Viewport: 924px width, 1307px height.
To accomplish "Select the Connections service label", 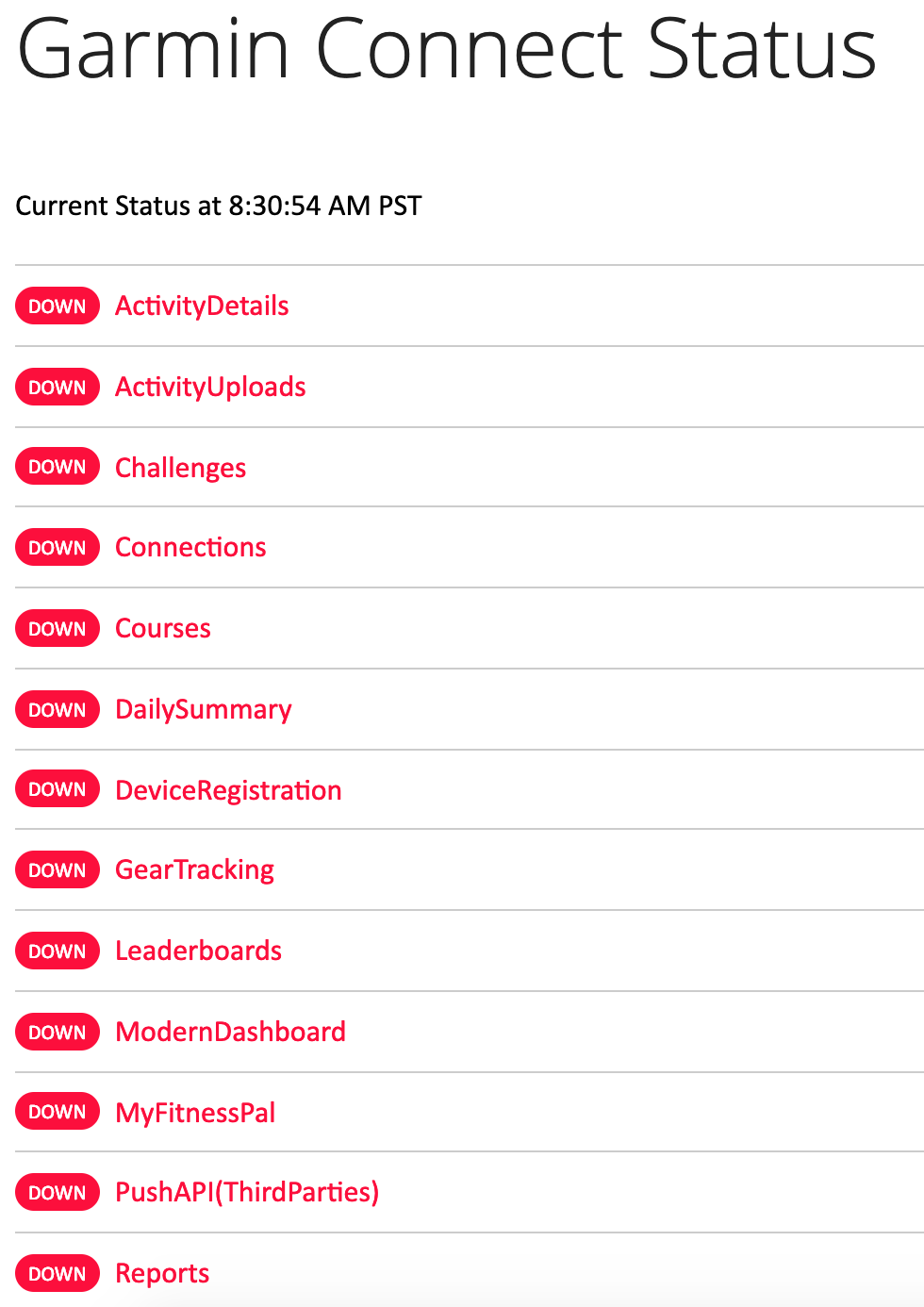I will point(190,547).
